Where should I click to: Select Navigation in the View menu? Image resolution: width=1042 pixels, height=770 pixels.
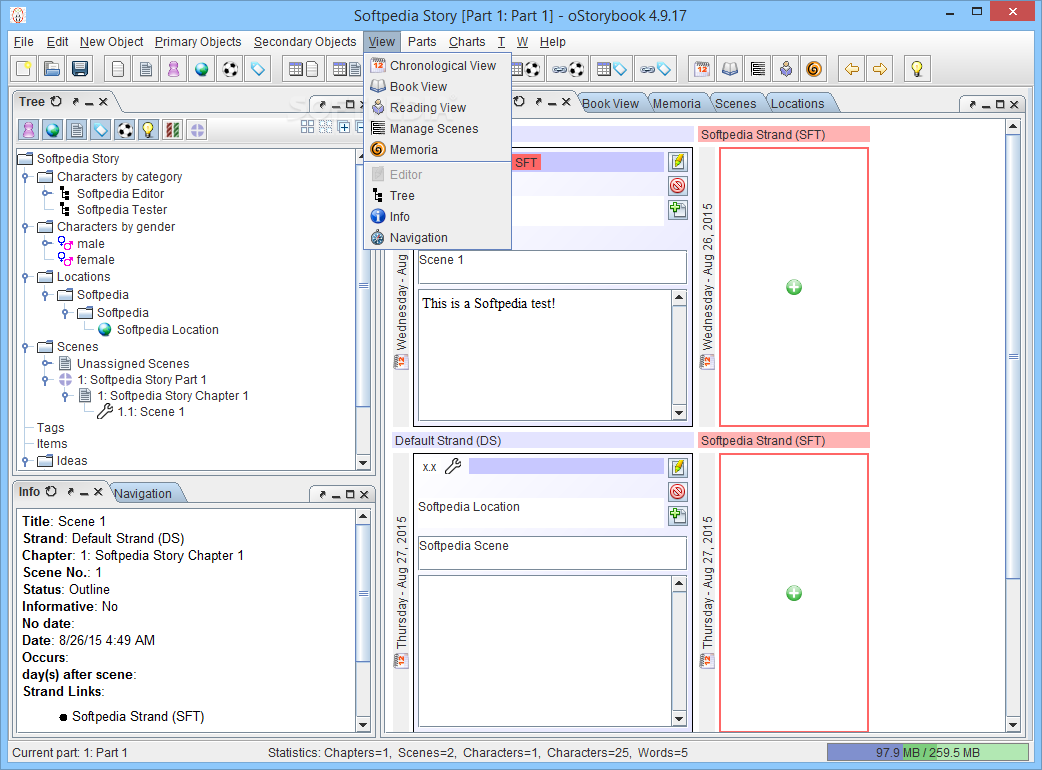coord(439,237)
